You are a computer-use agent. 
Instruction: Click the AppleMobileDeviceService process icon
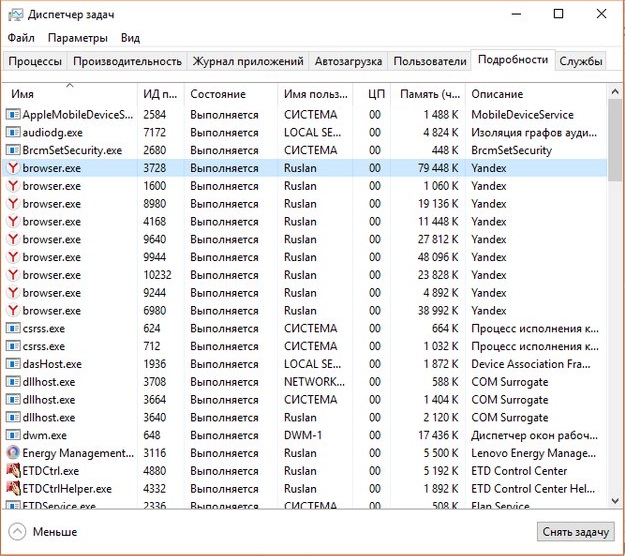[13, 115]
